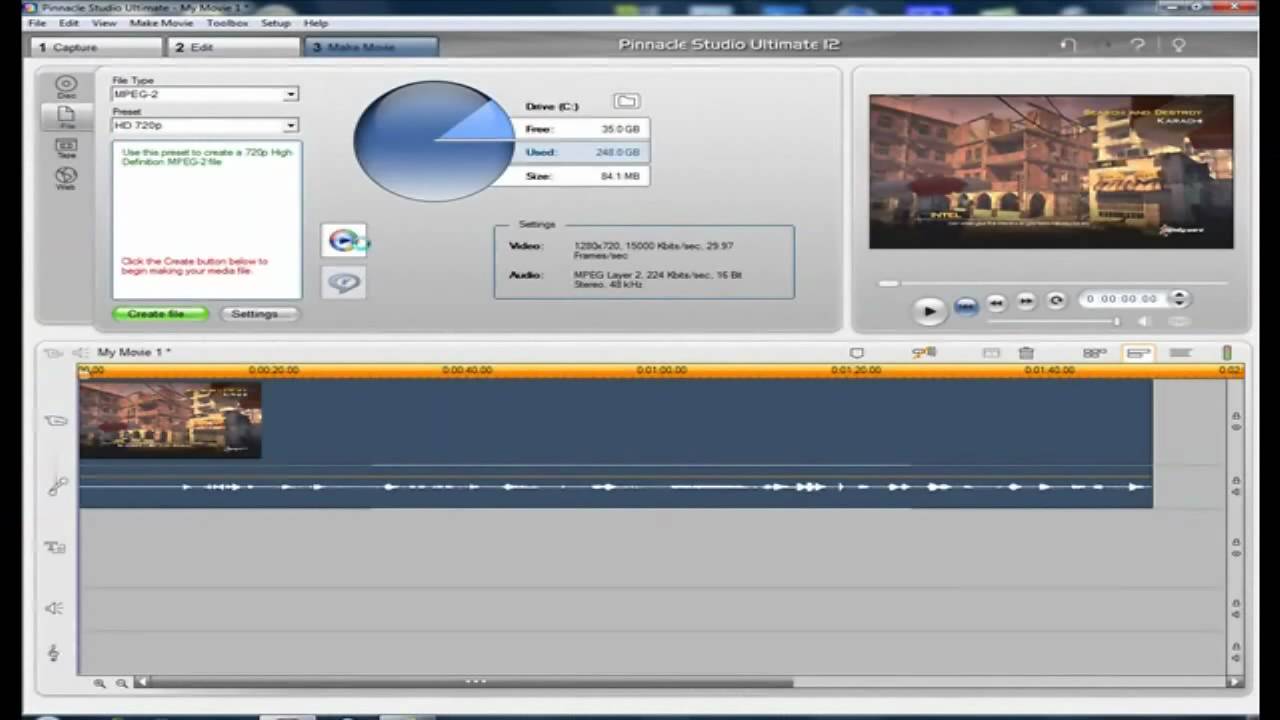Click the timeline horizontal scrollbar

pos(471,683)
